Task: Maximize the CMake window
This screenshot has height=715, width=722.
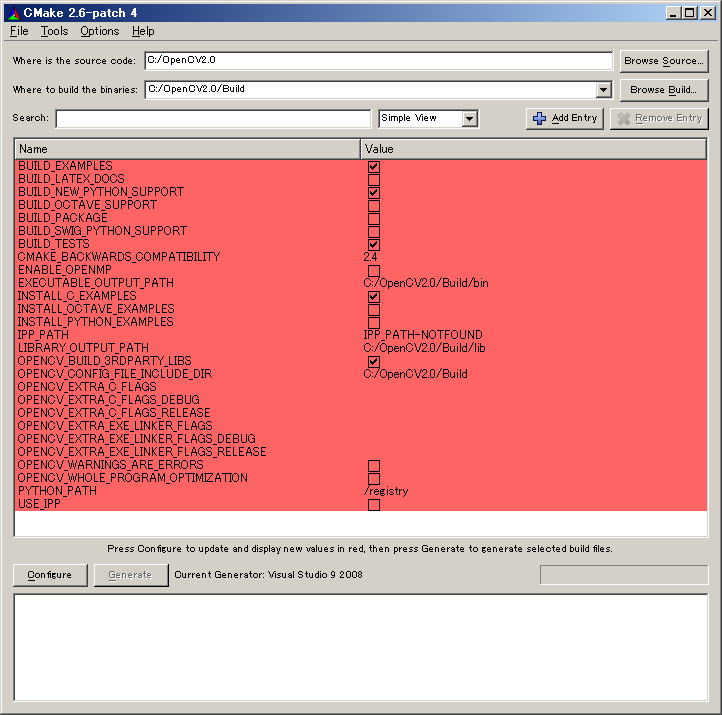Action: 690,13
